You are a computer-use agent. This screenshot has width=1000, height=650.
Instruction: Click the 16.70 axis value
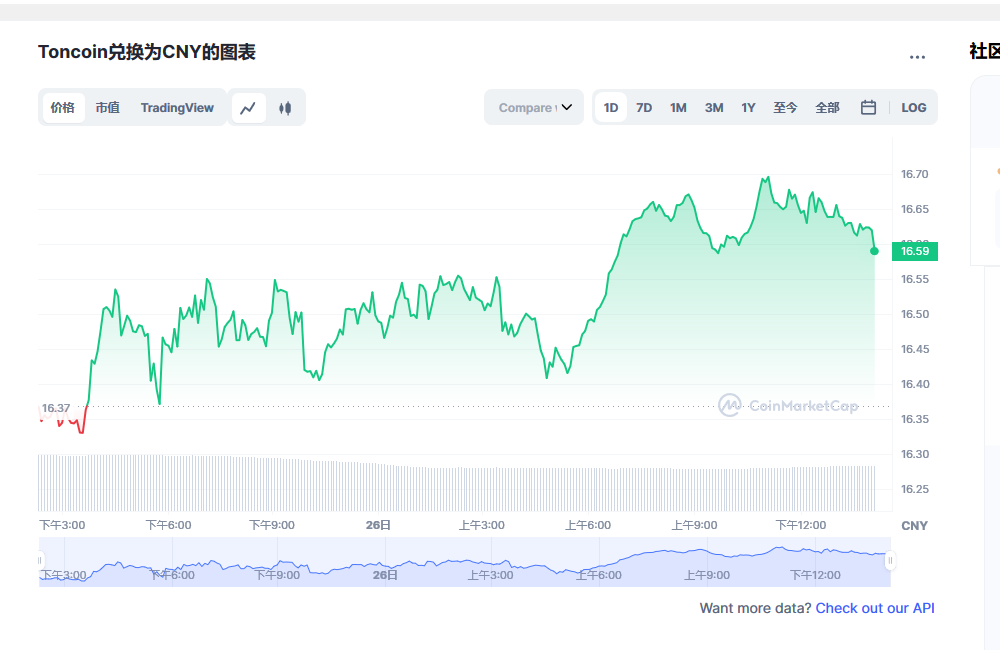coord(914,174)
